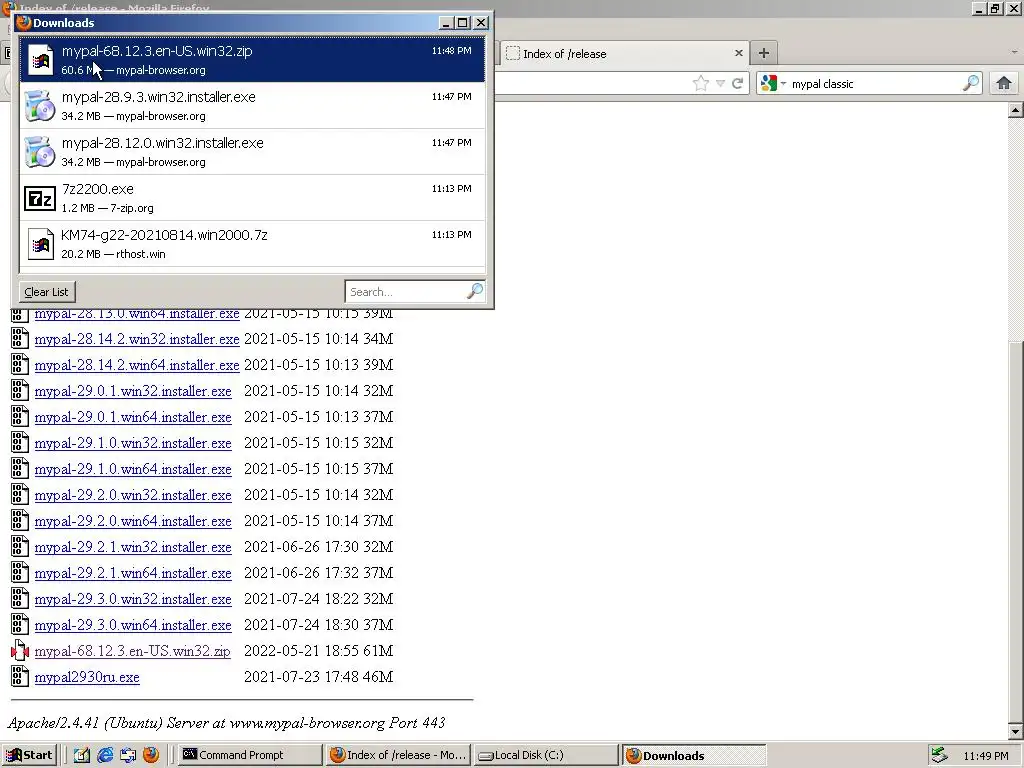Click installer disc icon of mypal-28.12.0 download
Screen dimensions: 1024x768
tap(40, 152)
